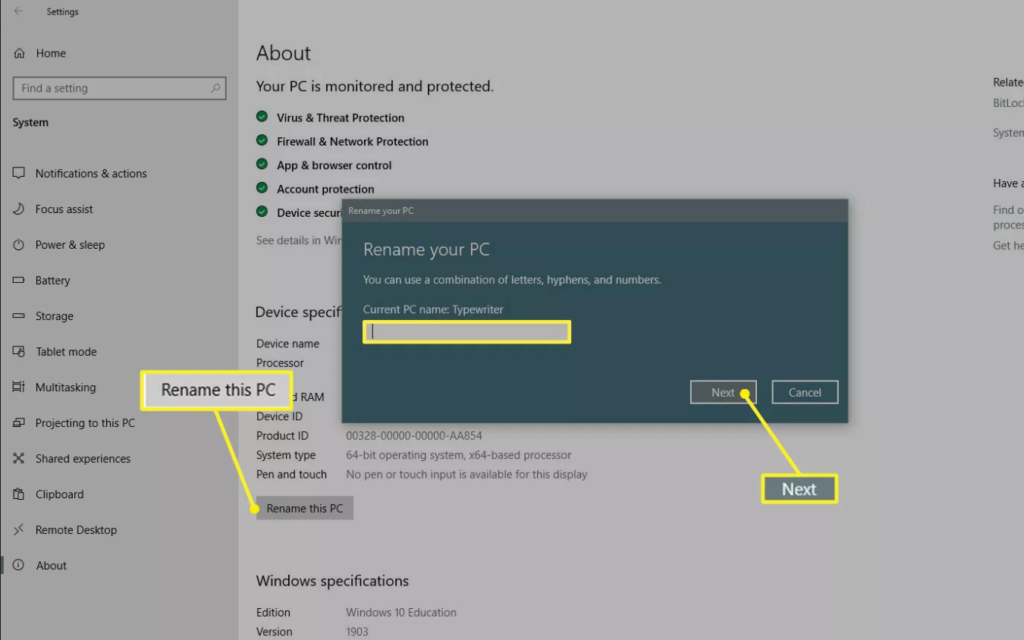This screenshot has width=1024, height=640.
Task: Click the Notifications & actions icon
Action: point(18,173)
